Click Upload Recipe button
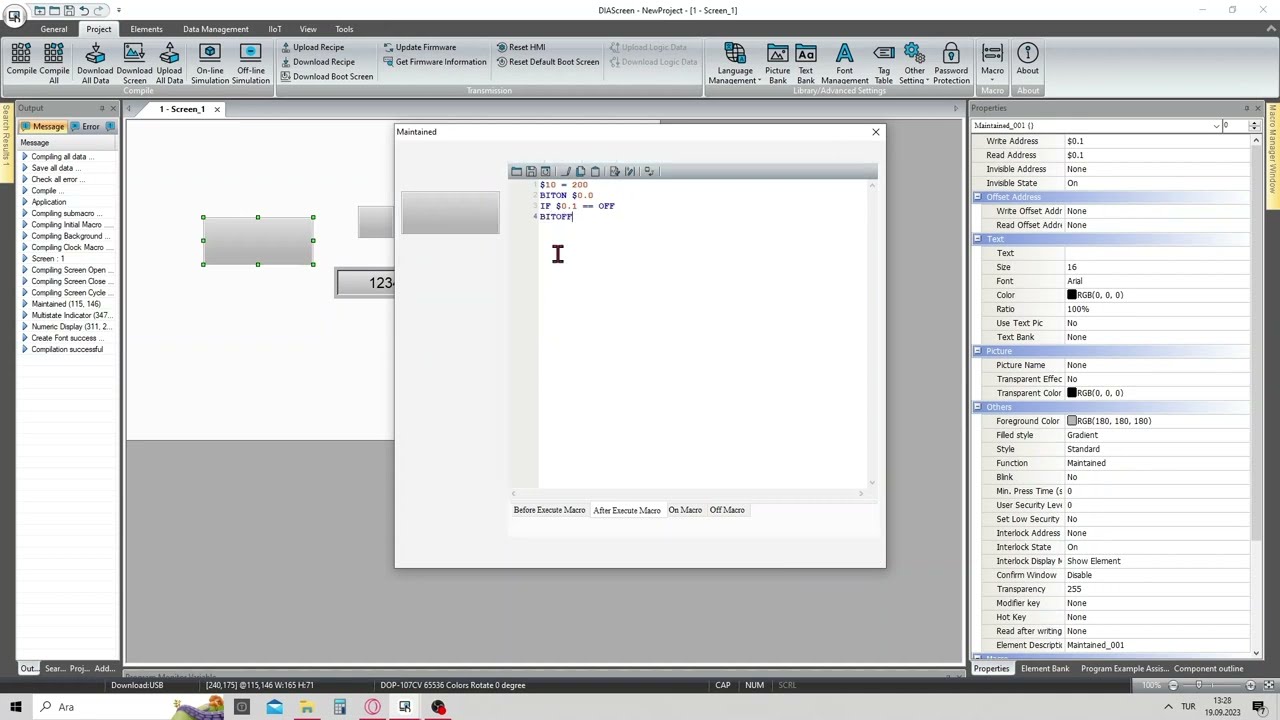1280x720 pixels. pos(312,47)
